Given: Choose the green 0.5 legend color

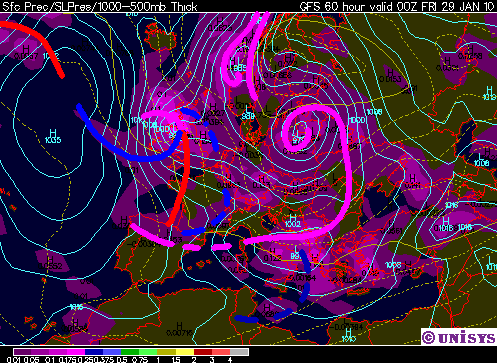Looking at the screenshot, I should pyautogui.click(x=130, y=352).
